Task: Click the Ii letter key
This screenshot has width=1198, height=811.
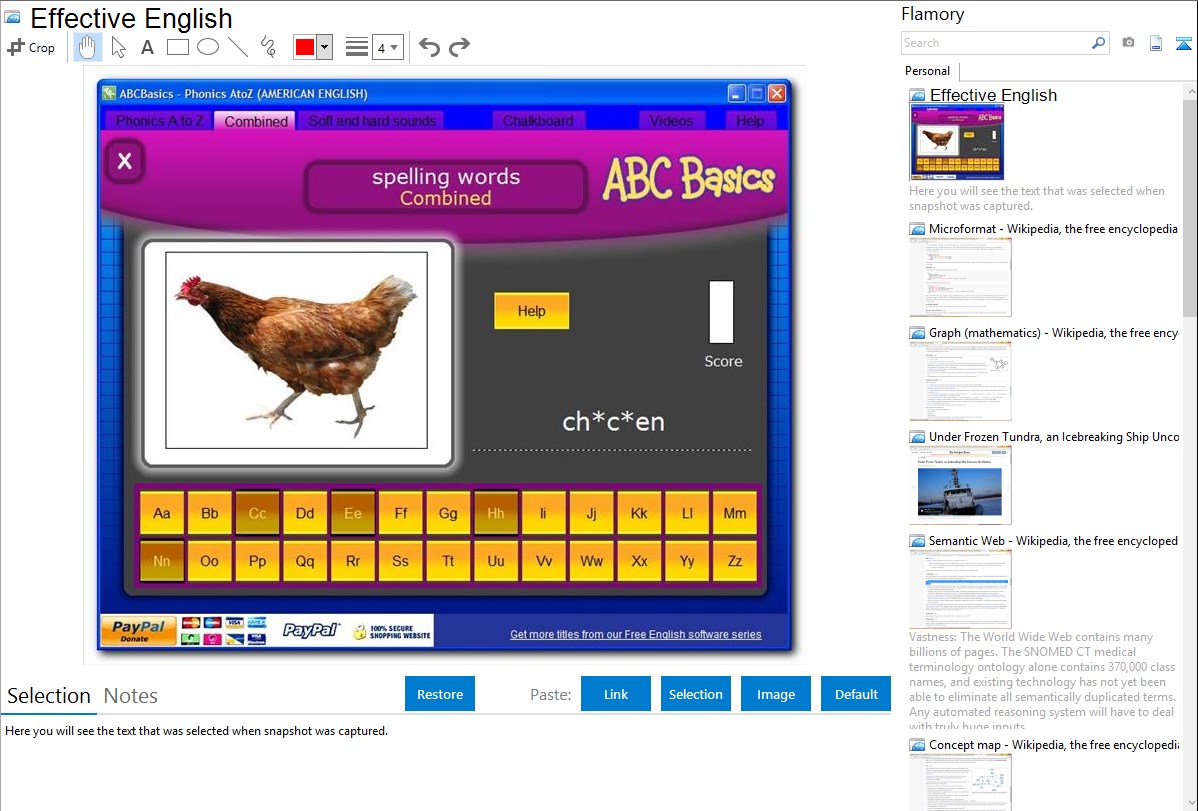Action: coord(543,513)
